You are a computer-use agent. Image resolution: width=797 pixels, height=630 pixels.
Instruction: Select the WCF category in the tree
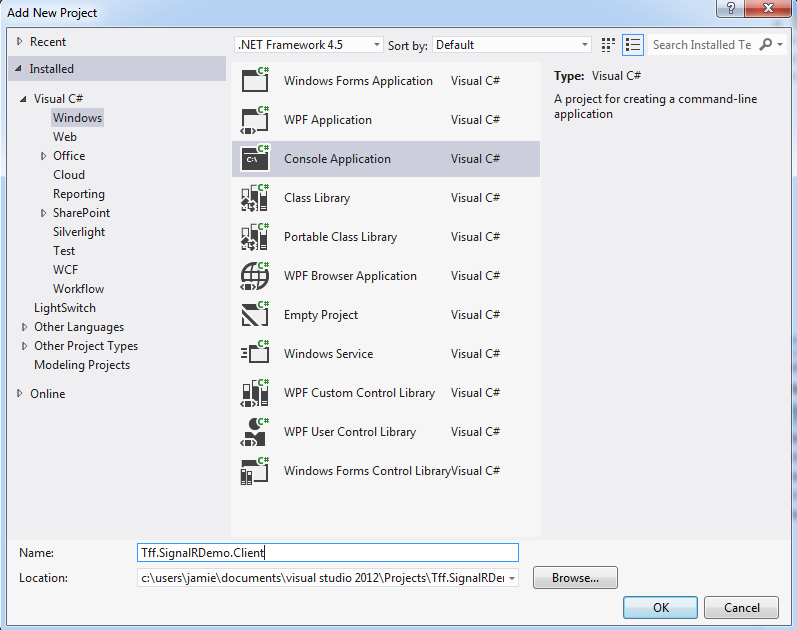[65, 270]
